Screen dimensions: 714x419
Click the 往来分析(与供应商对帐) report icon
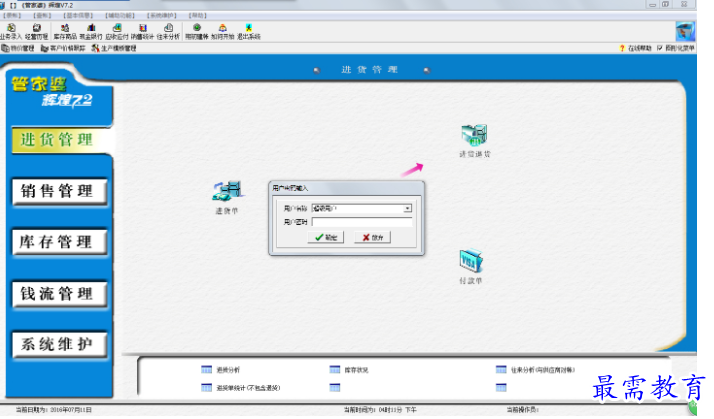click(501, 369)
